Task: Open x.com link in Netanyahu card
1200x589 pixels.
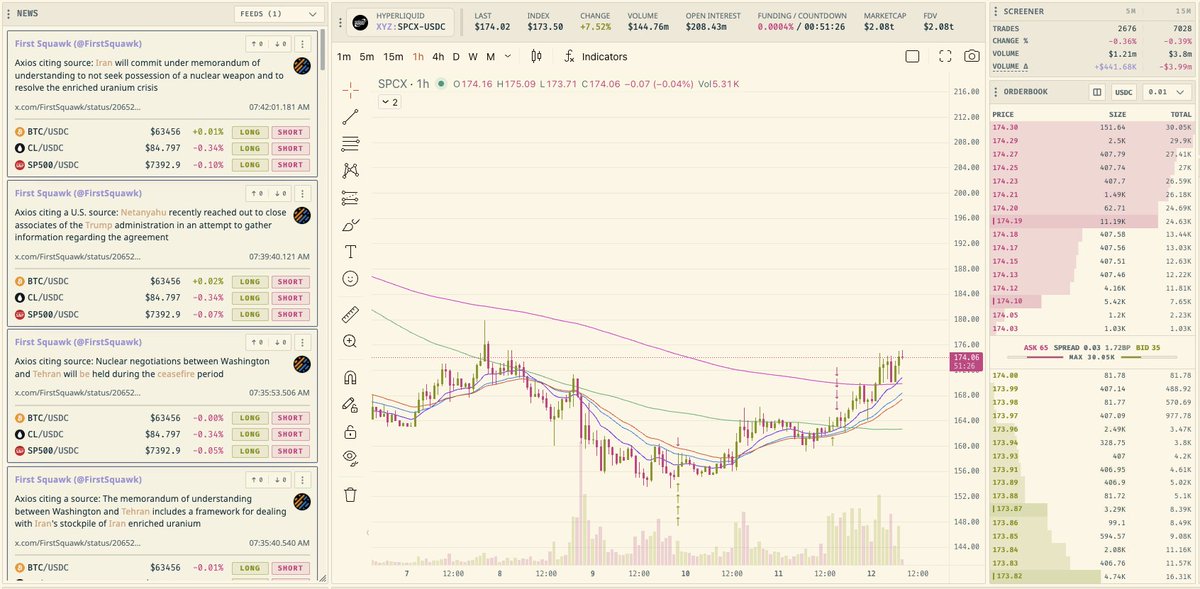Action: (x=78, y=256)
